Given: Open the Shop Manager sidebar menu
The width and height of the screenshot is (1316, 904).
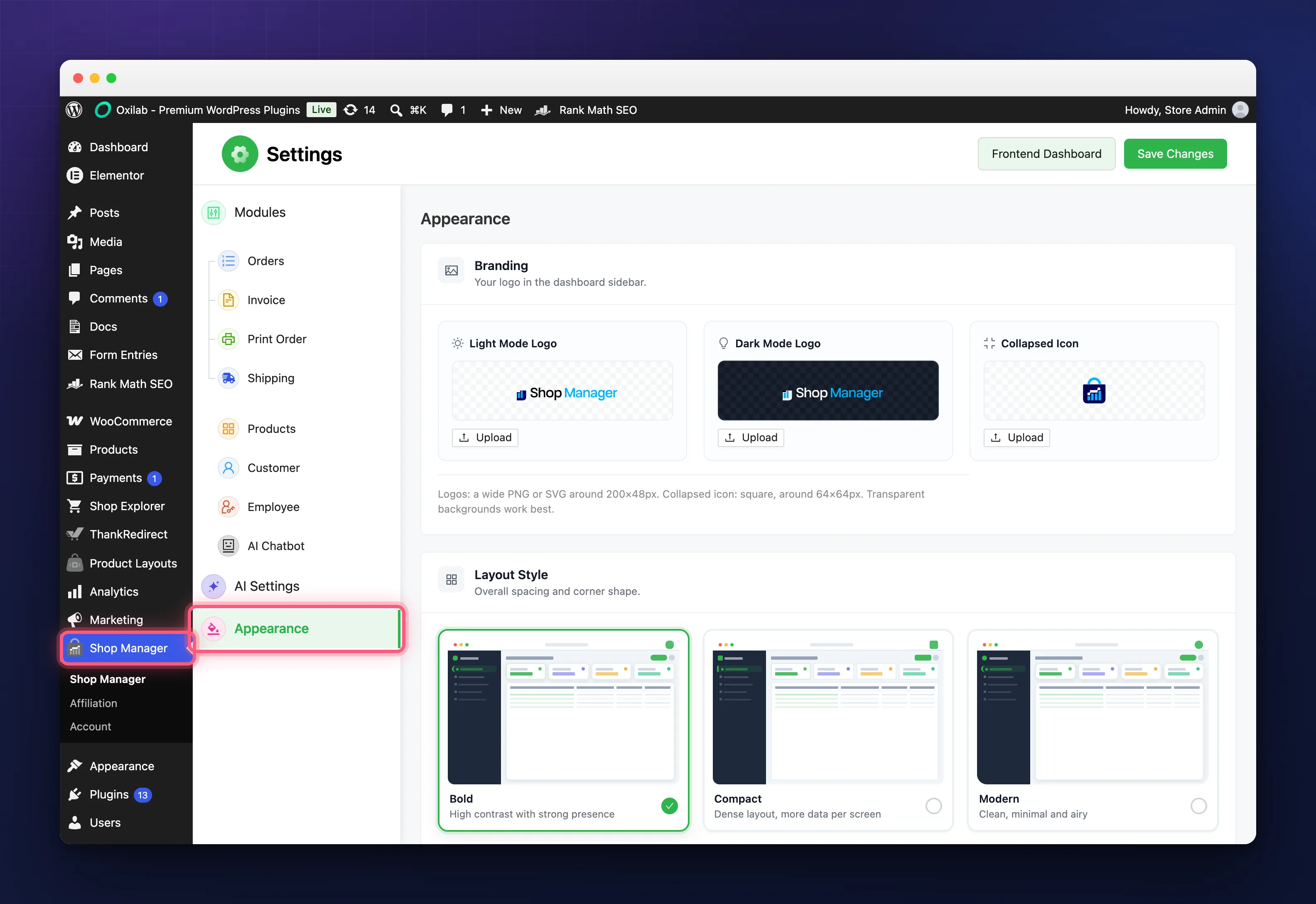Looking at the screenshot, I should click(127, 648).
